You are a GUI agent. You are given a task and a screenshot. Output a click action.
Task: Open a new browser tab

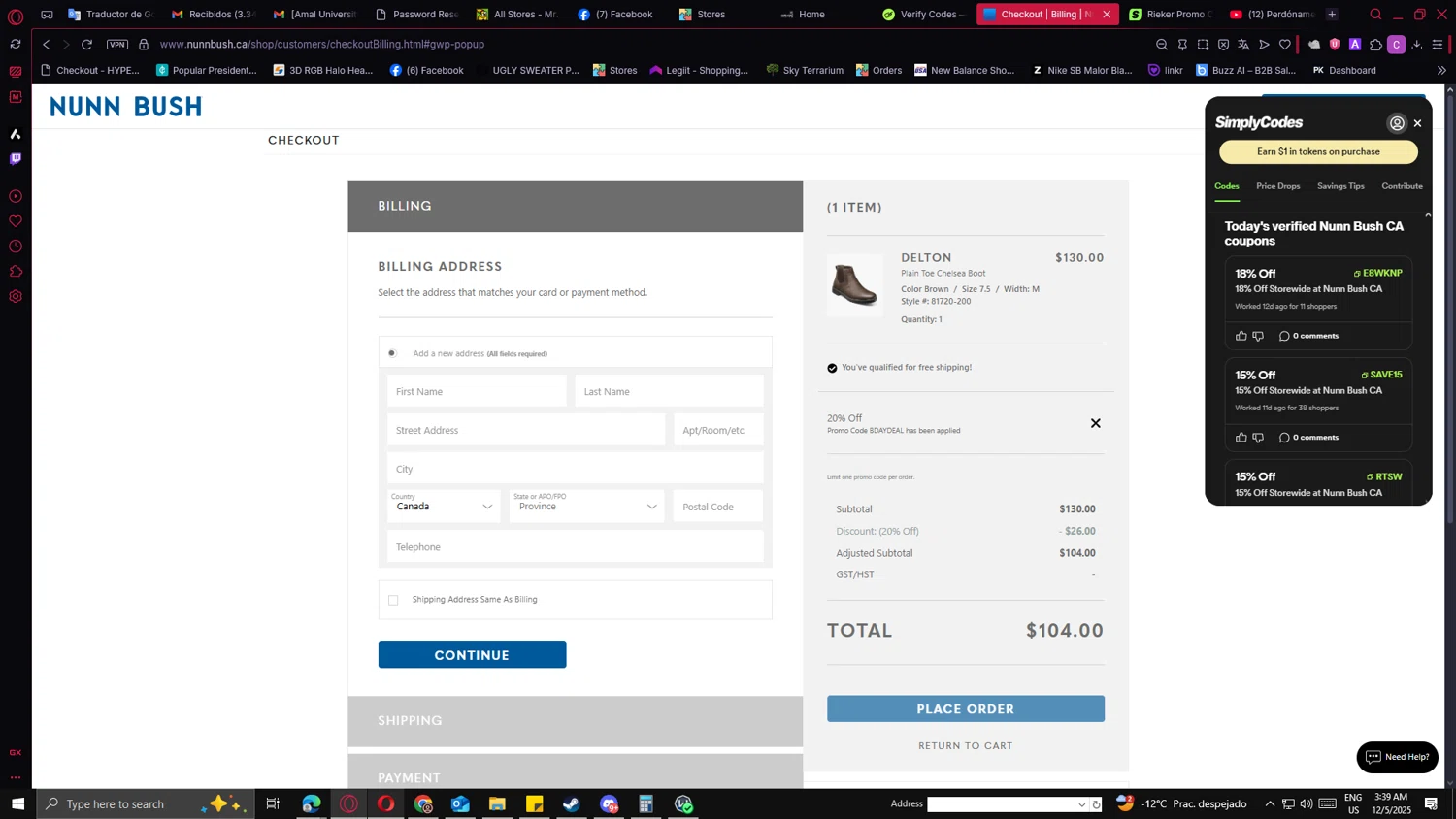pos(1332,15)
